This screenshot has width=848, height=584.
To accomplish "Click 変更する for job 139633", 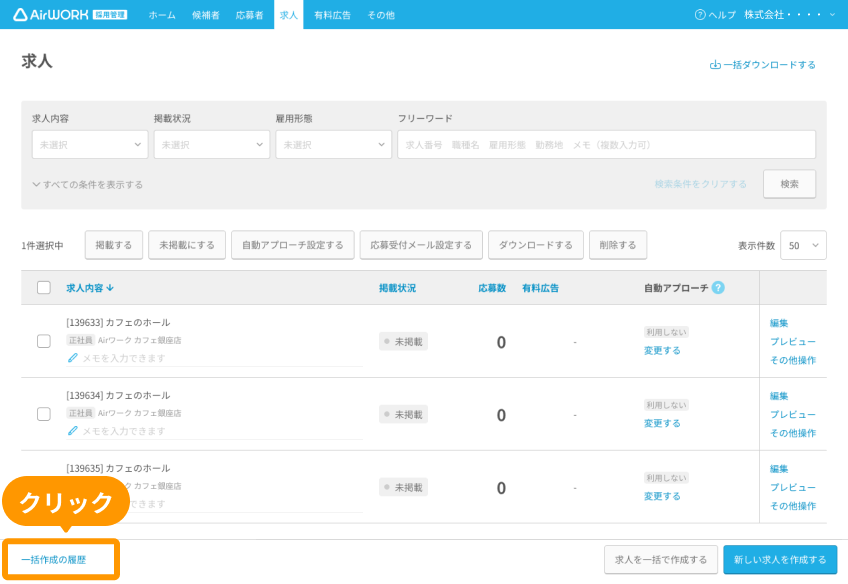I will 662,350.
